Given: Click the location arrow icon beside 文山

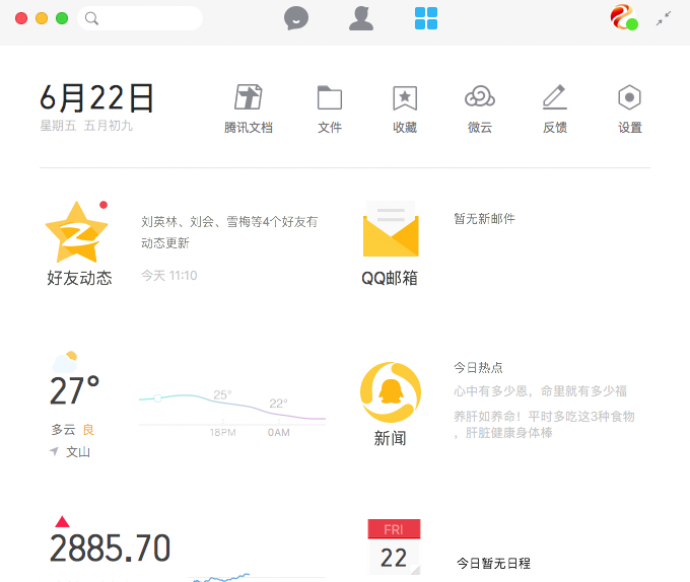Looking at the screenshot, I should point(54,451).
